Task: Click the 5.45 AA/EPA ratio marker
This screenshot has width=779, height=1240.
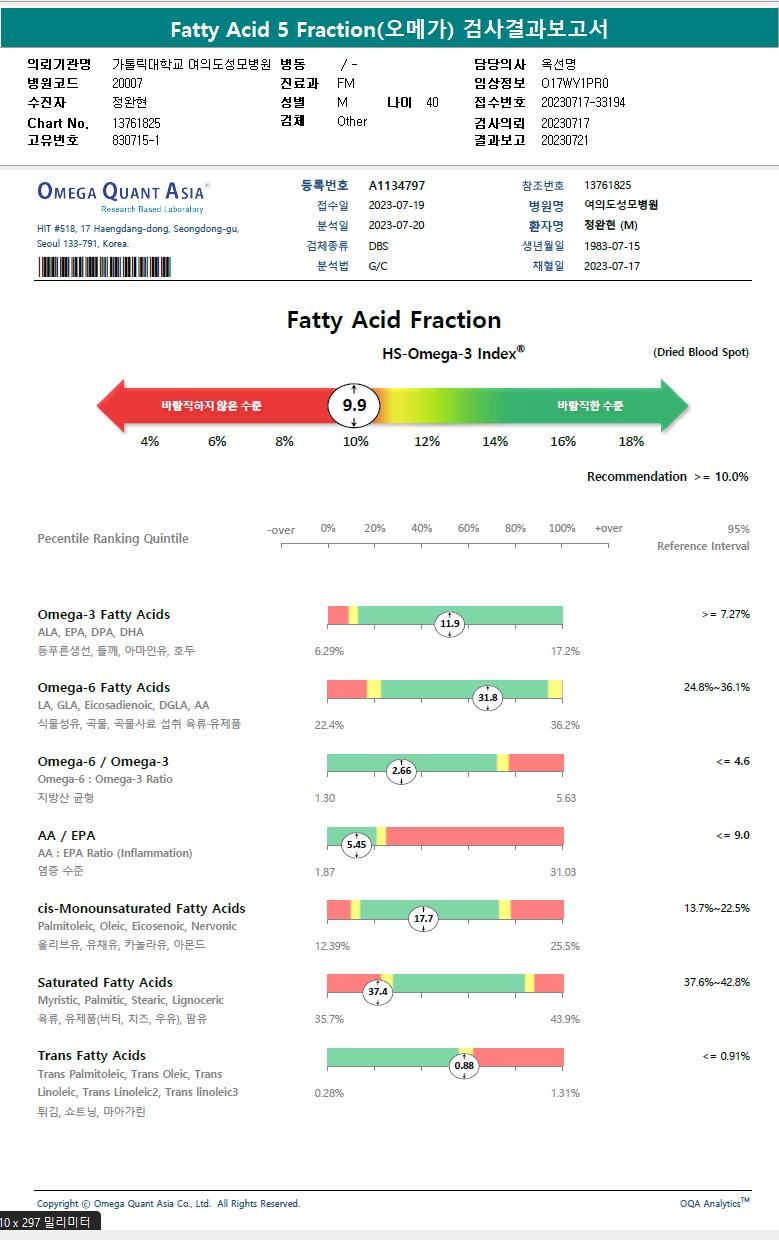Action: [357, 845]
